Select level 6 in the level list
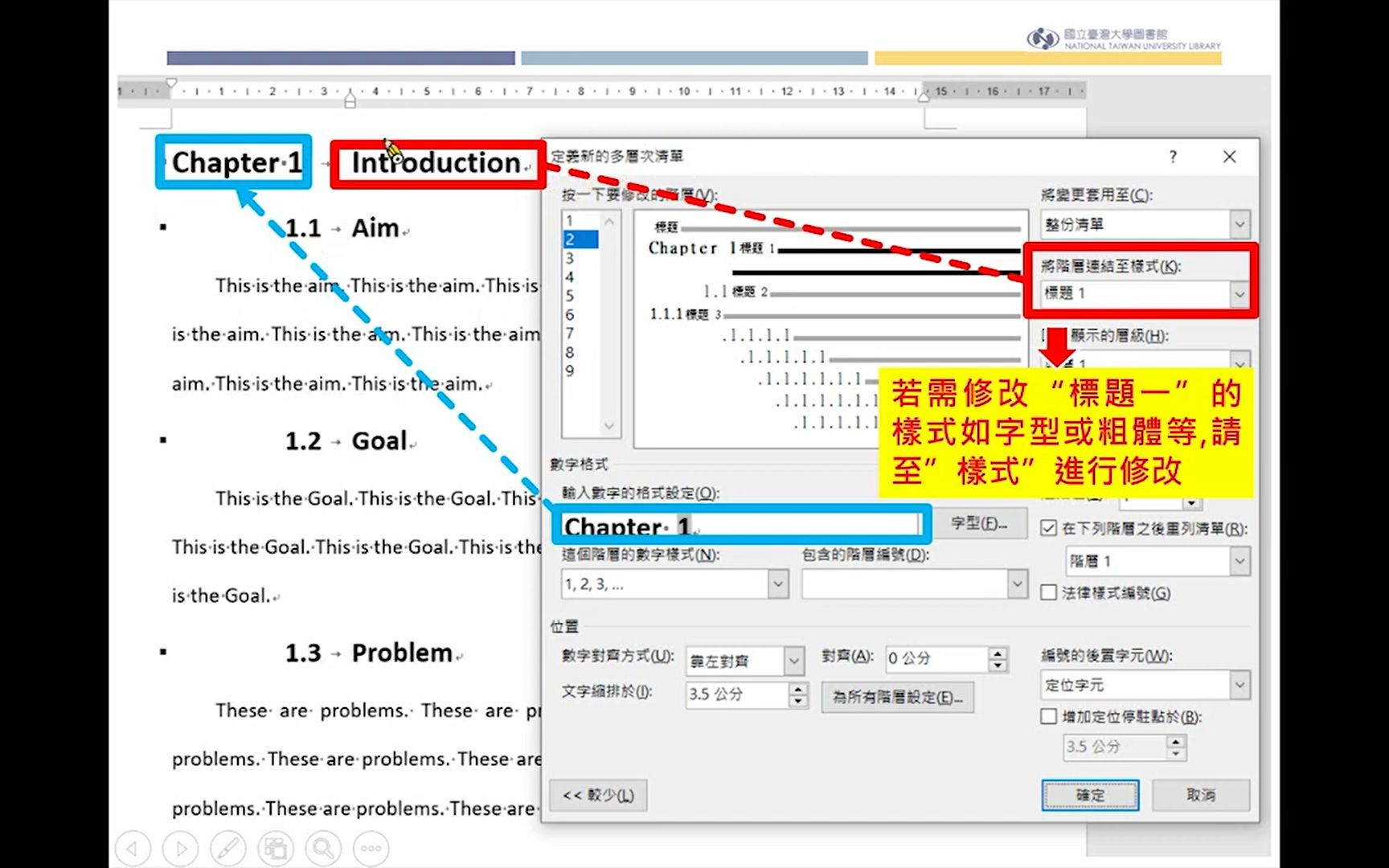The height and width of the screenshot is (868, 1389). [580, 314]
